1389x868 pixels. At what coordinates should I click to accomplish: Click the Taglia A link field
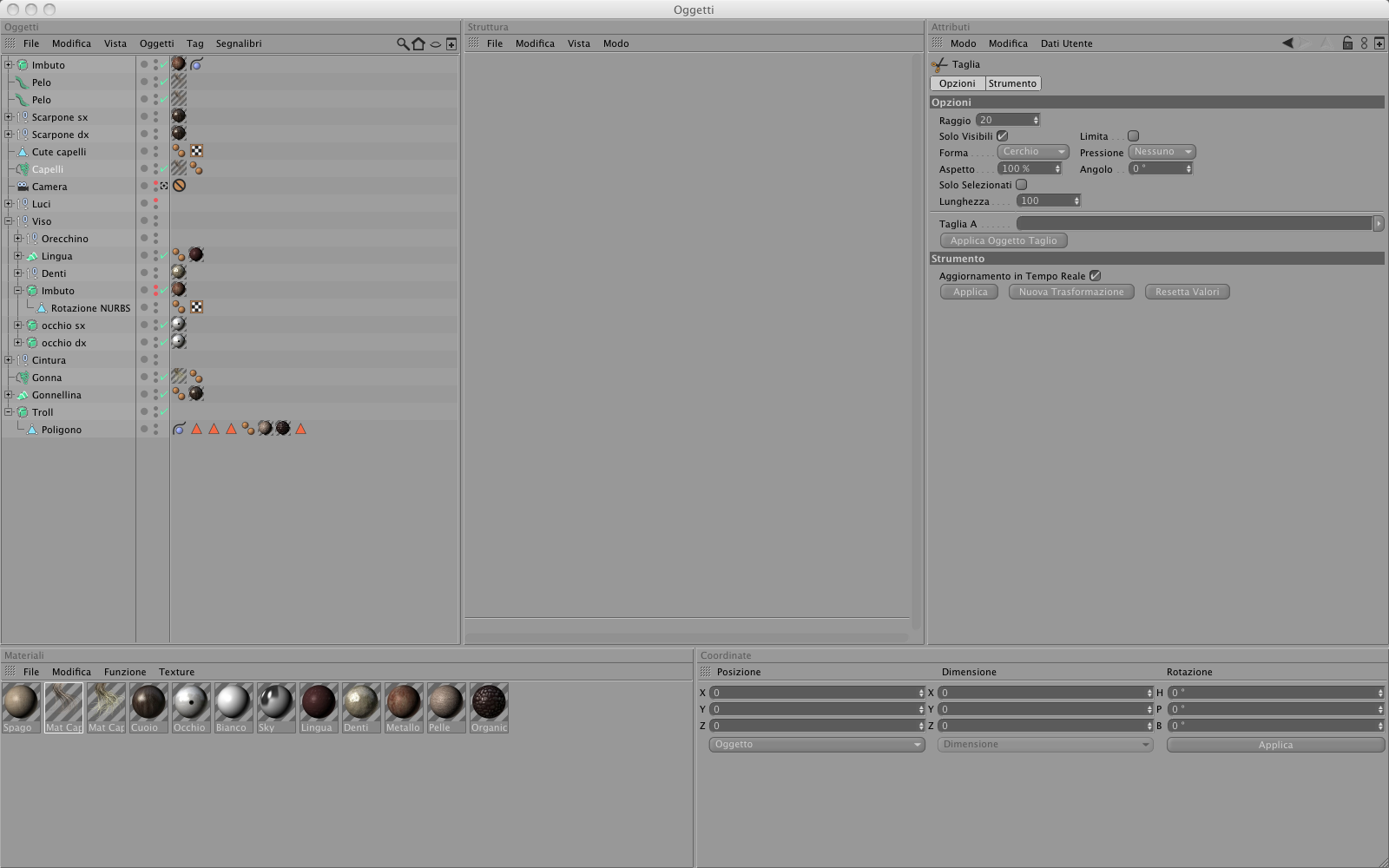(x=1195, y=224)
